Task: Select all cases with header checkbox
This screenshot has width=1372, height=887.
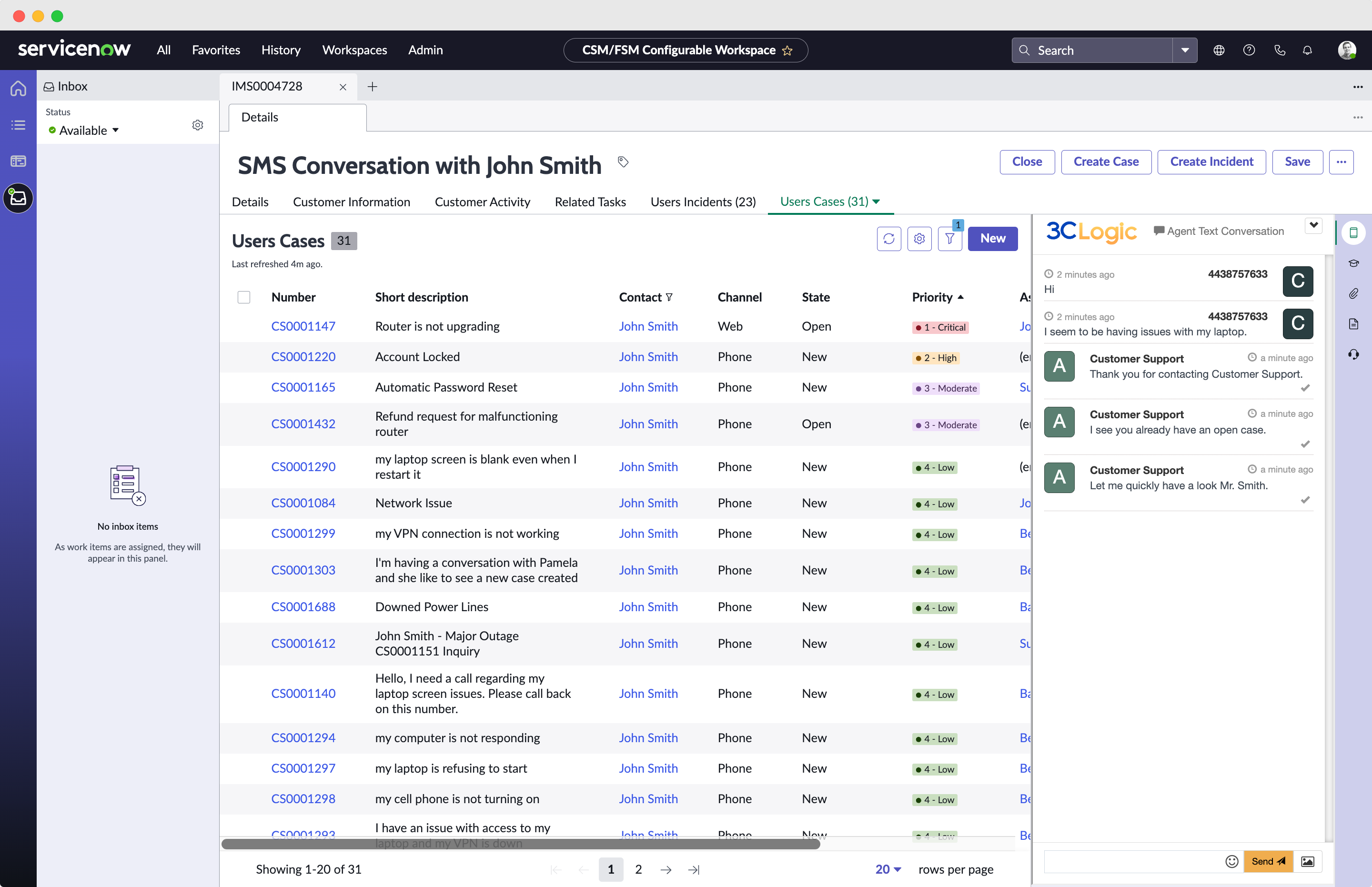Action: coord(243,297)
